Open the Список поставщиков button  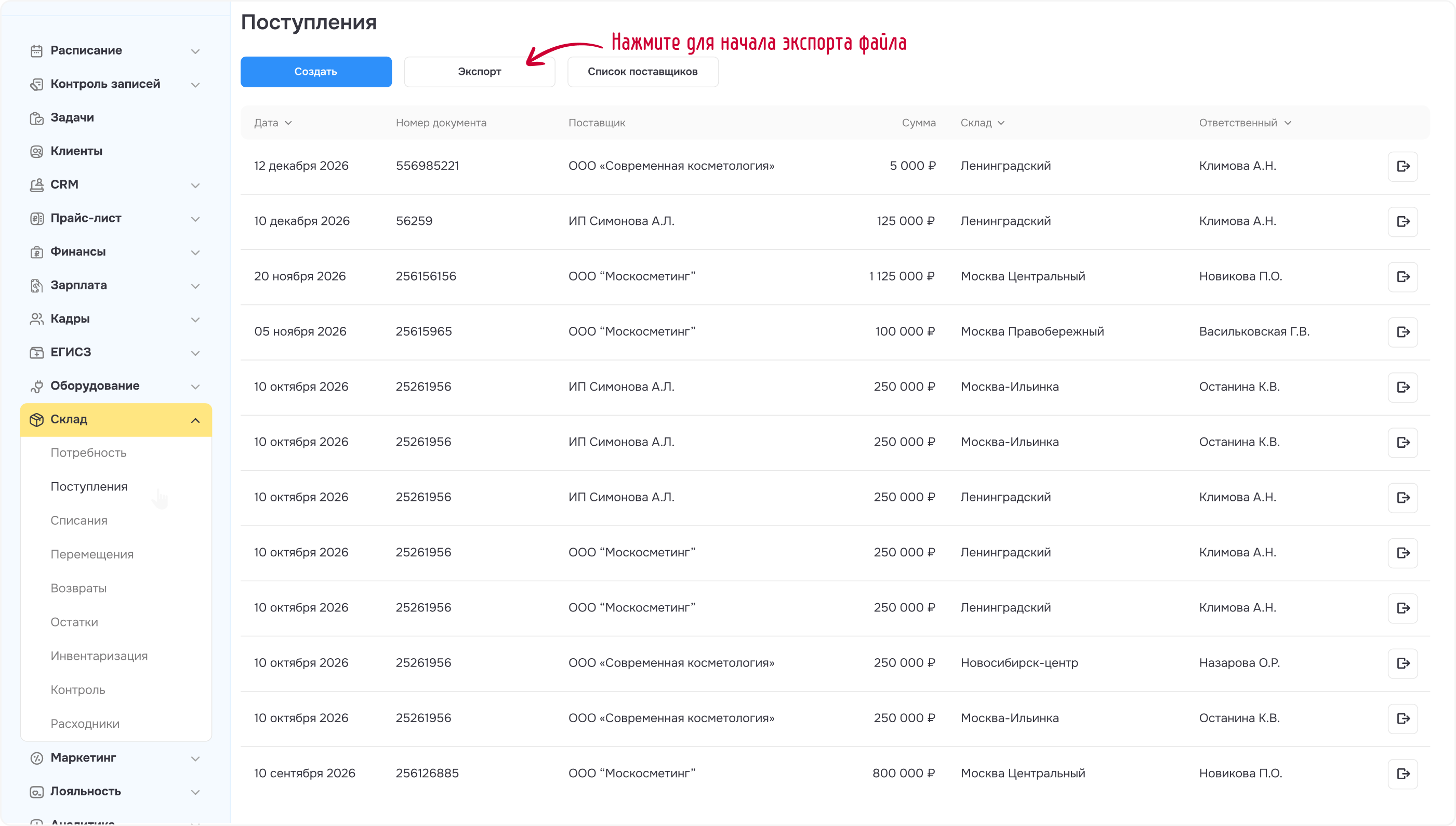pyautogui.click(x=643, y=72)
